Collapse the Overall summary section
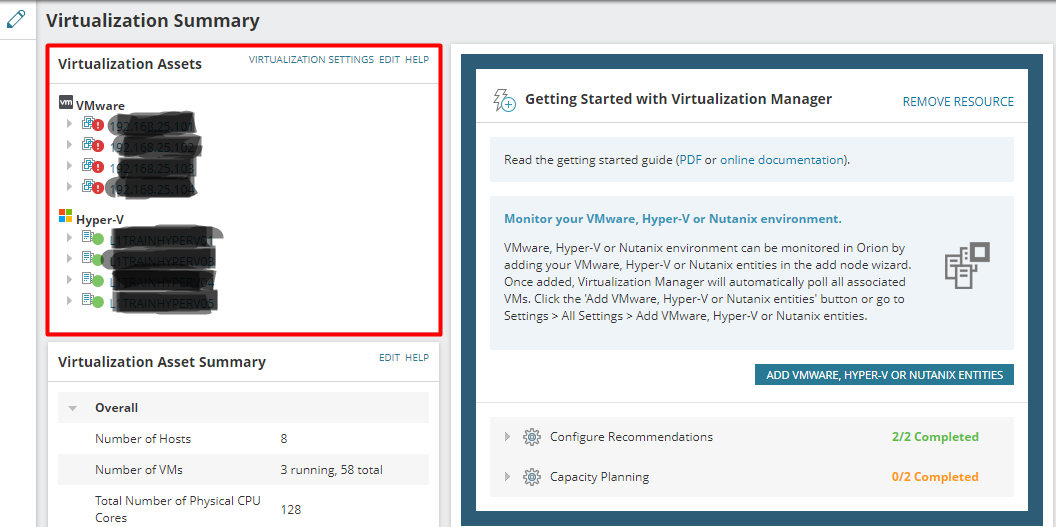Viewport: 1056px width, 527px height. [x=73, y=409]
